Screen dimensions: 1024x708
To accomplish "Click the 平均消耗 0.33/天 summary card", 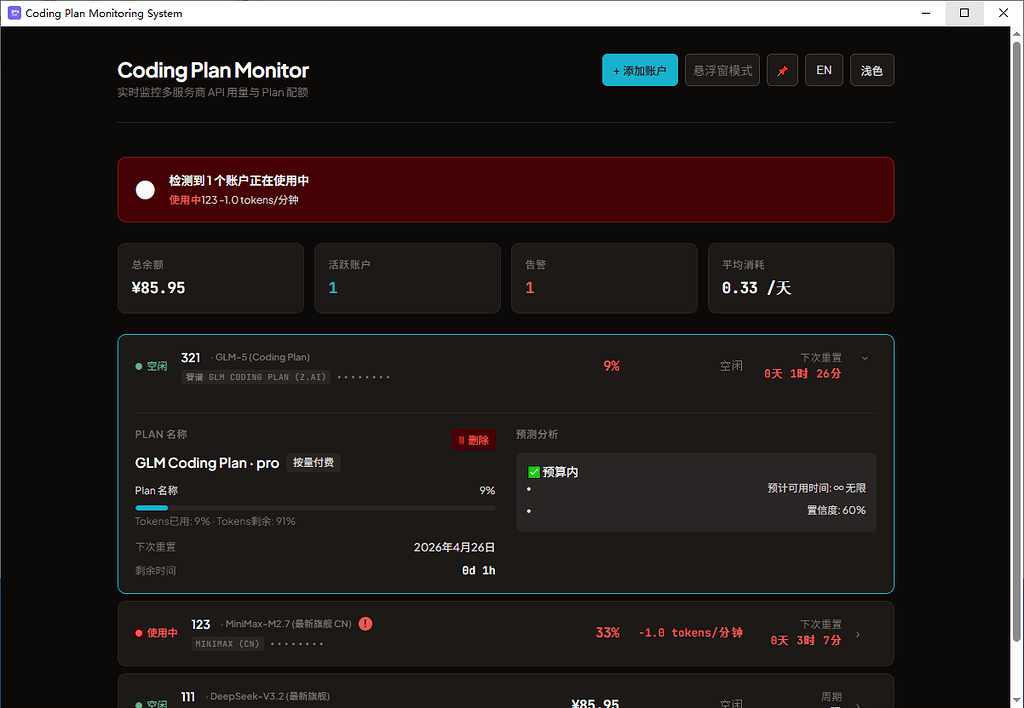I will pos(801,278).
